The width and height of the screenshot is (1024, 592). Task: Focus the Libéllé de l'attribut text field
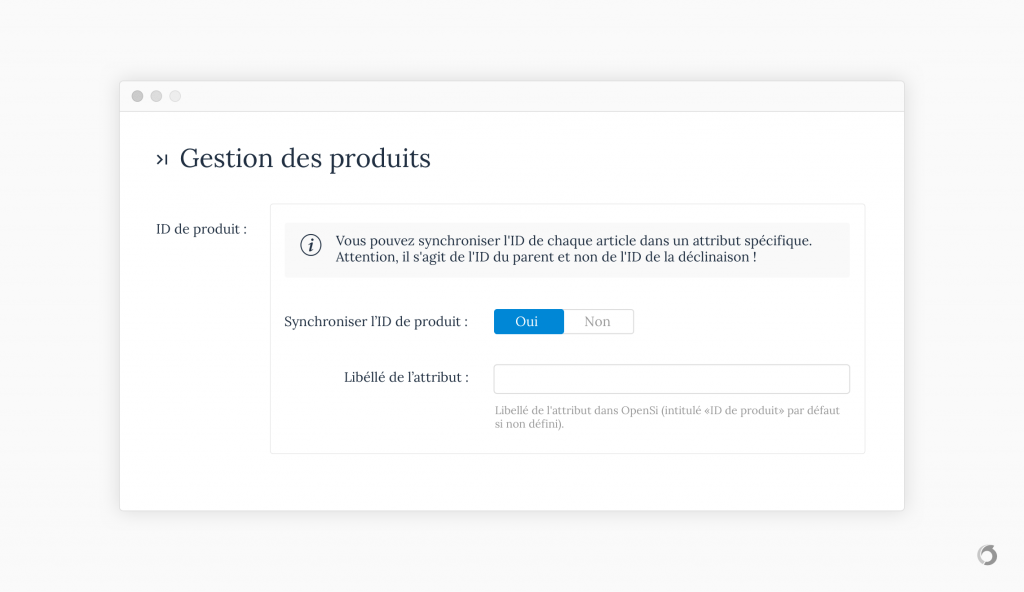click(671, 379)
